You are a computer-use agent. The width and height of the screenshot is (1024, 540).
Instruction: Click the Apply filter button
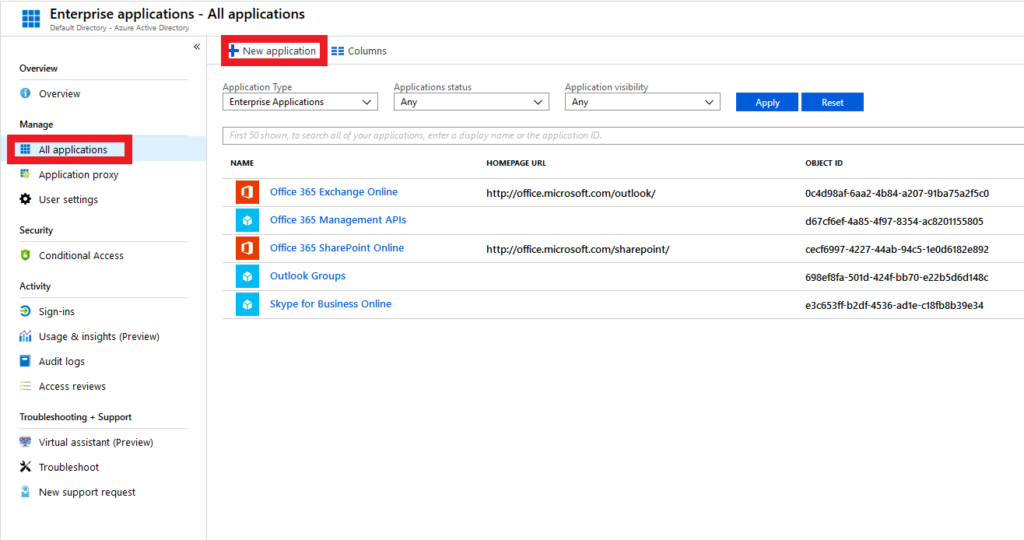[767, 103]
